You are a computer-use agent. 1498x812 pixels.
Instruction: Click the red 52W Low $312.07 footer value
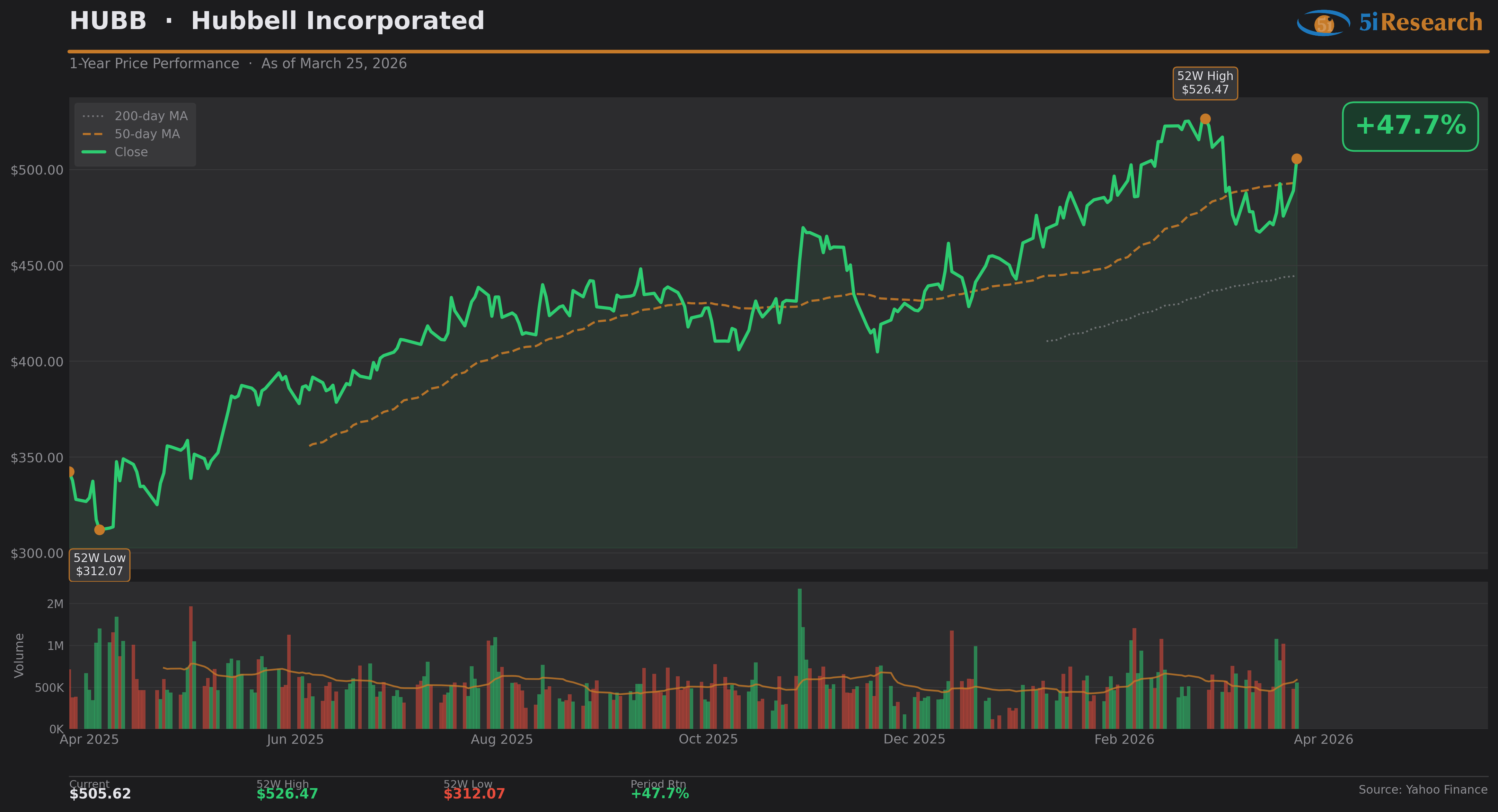tap(474, 793)
